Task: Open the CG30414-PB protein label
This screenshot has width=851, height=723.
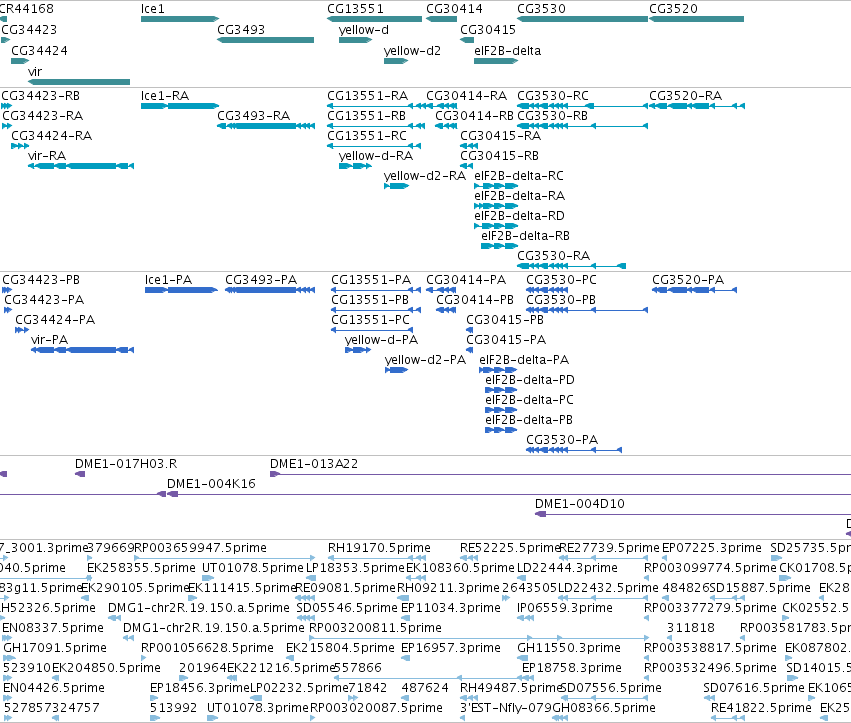Action: tap(475, 300)
